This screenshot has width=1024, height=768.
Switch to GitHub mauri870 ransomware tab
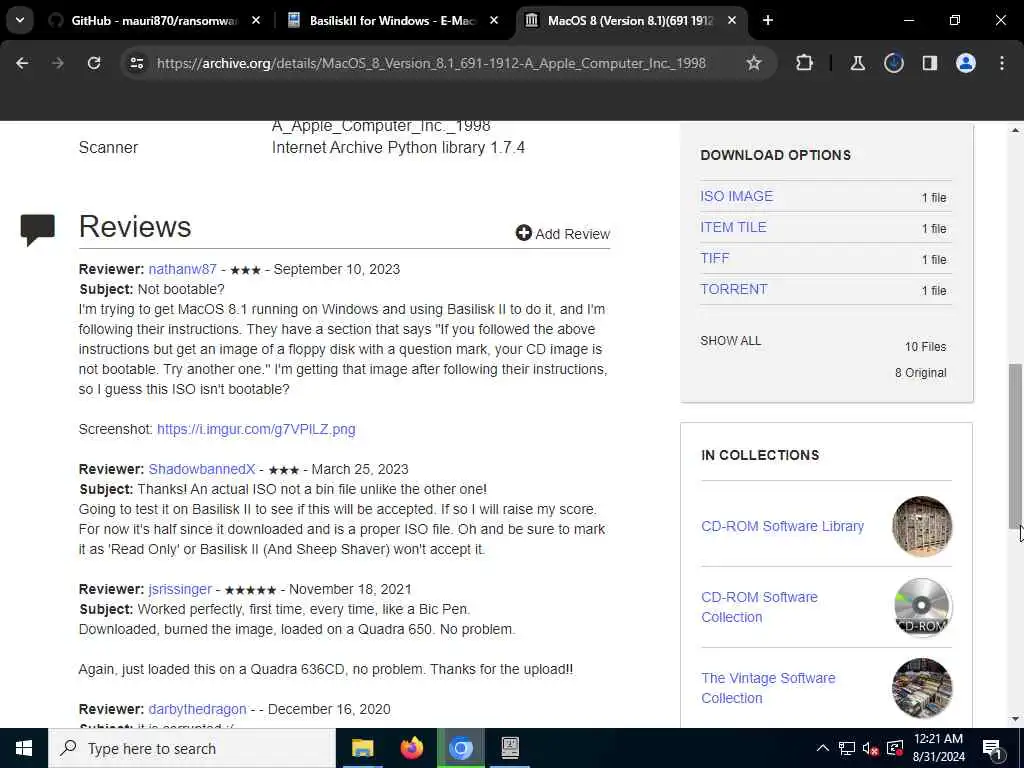[154, 20]
